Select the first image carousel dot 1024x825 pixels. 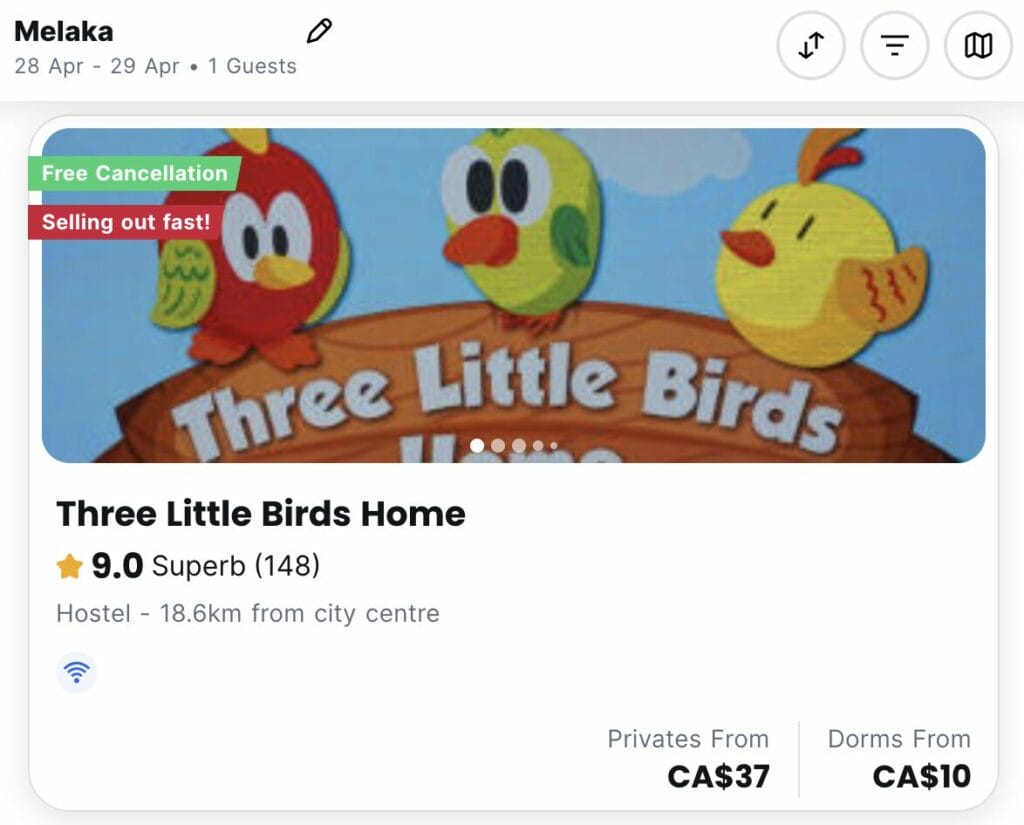pos(477,445)
